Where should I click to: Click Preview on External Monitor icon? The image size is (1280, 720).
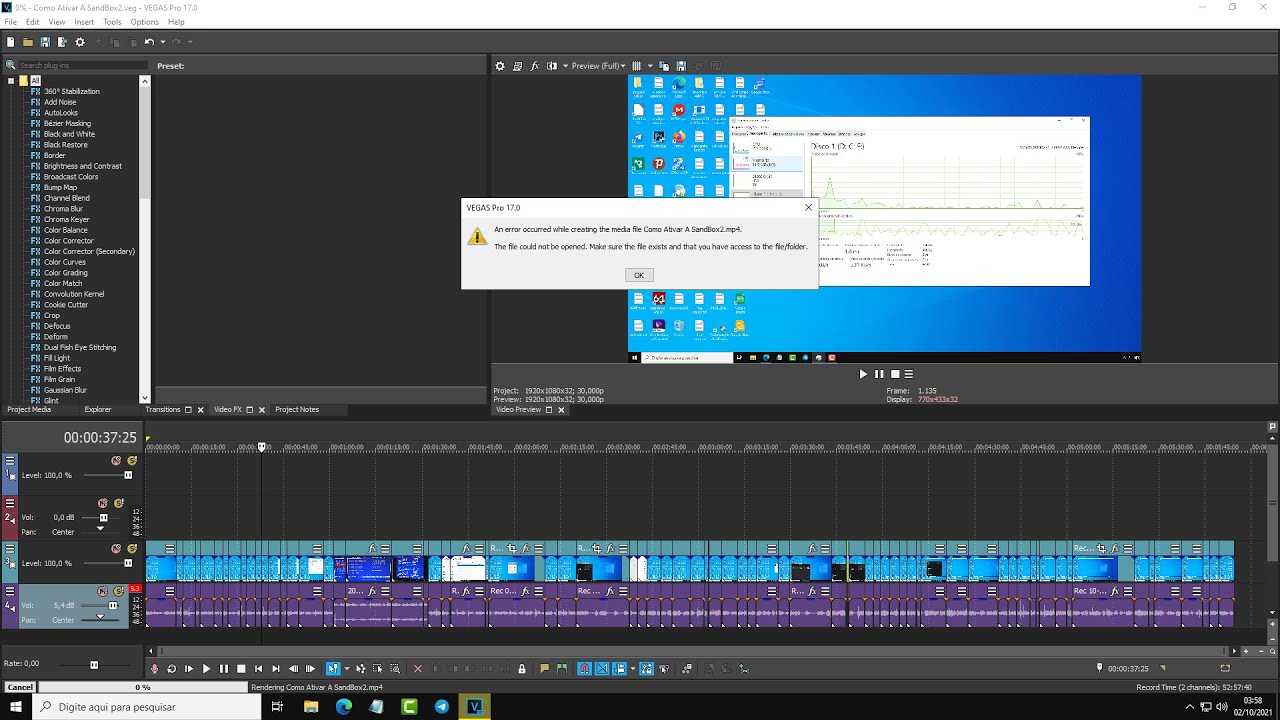517,66
